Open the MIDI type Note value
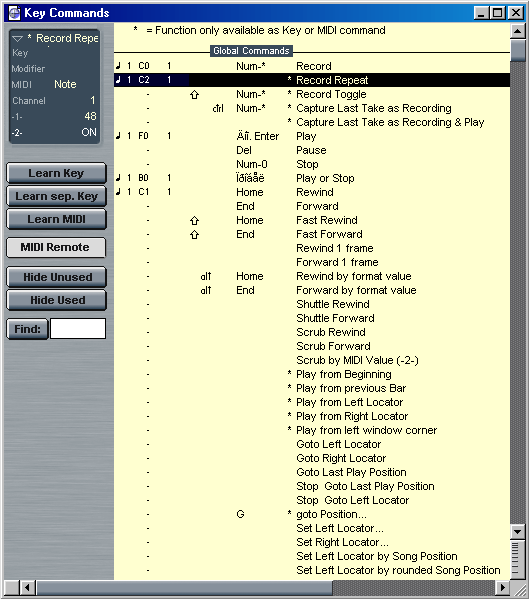Image resolution: width=529 pixels, height=599 pixels. tap(65, 84)
